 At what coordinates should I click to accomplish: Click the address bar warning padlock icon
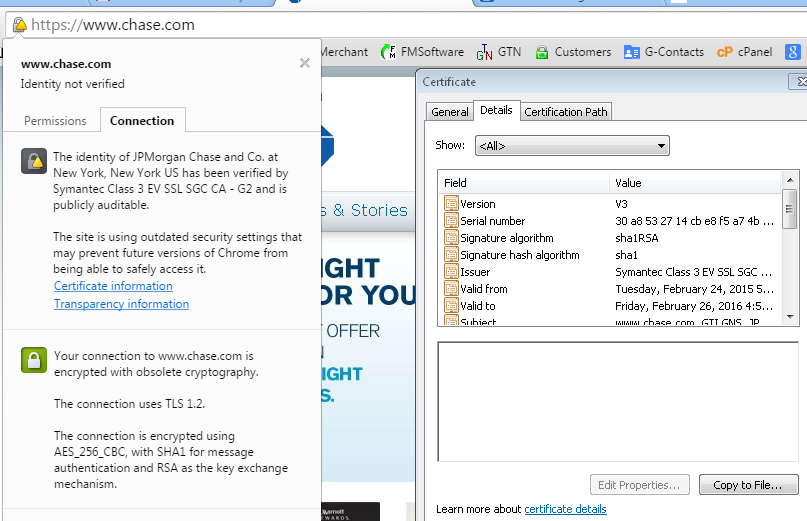[20, 24]
